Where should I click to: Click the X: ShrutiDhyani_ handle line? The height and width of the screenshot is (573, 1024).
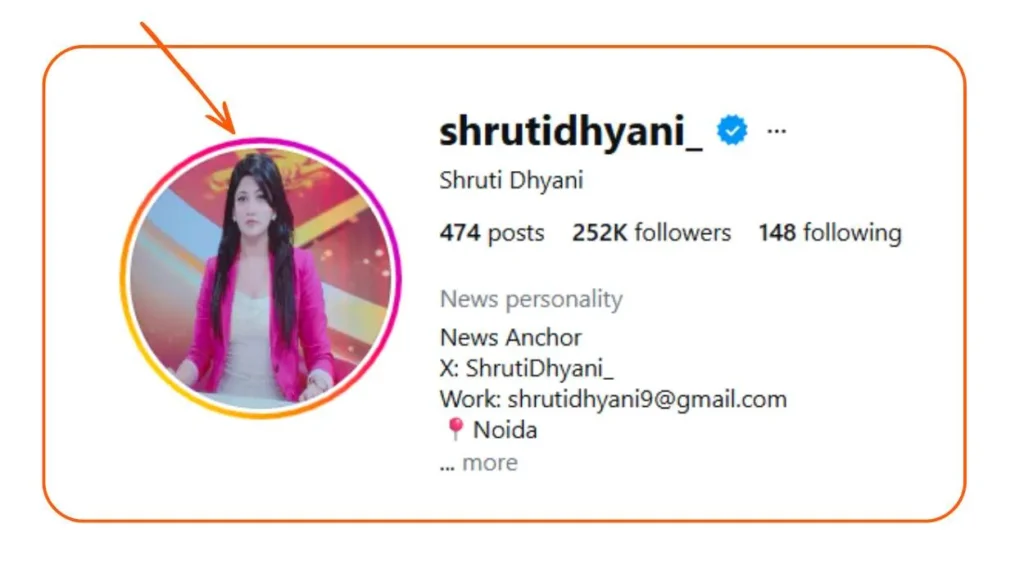coord(527,368)
